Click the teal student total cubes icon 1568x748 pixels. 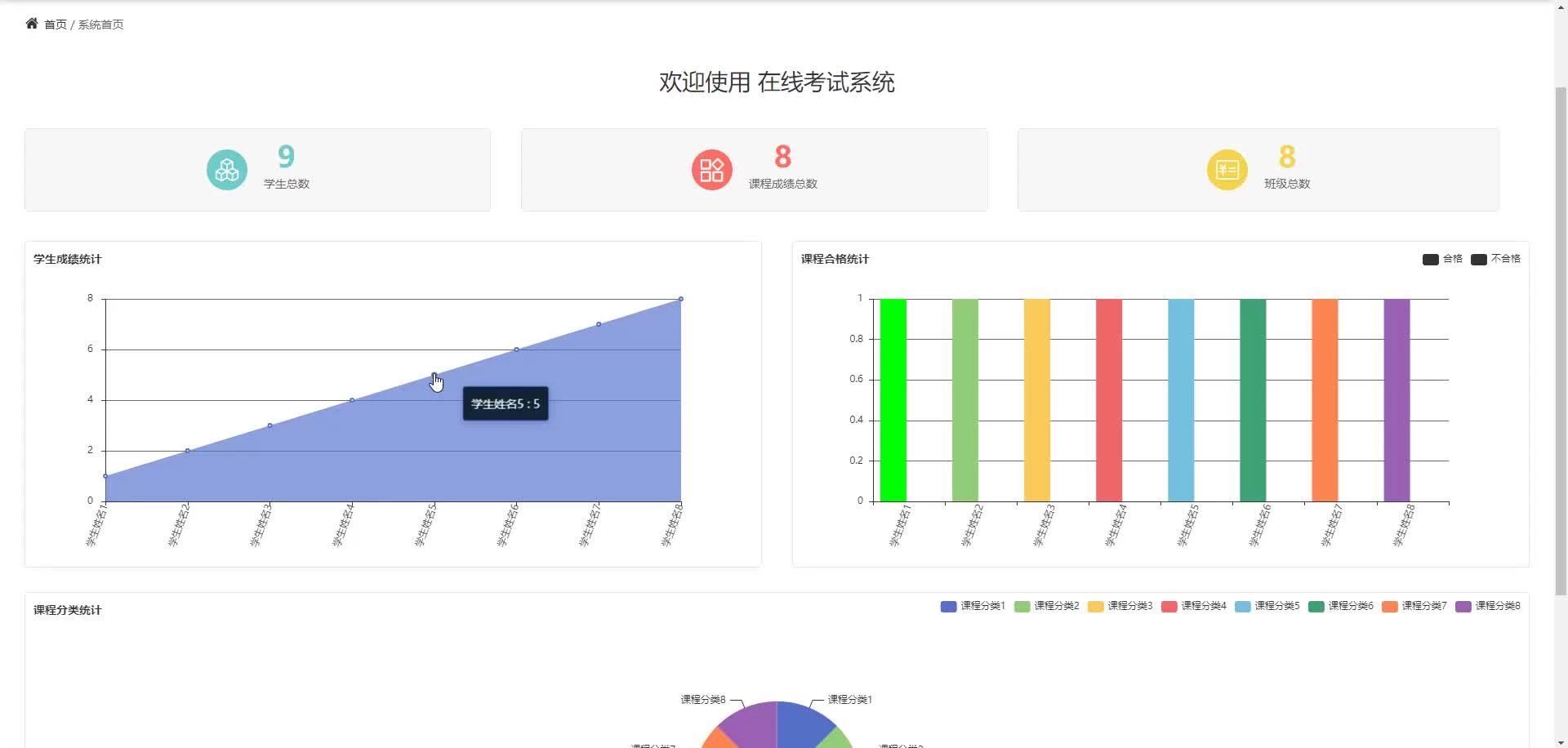click(227, 170)
